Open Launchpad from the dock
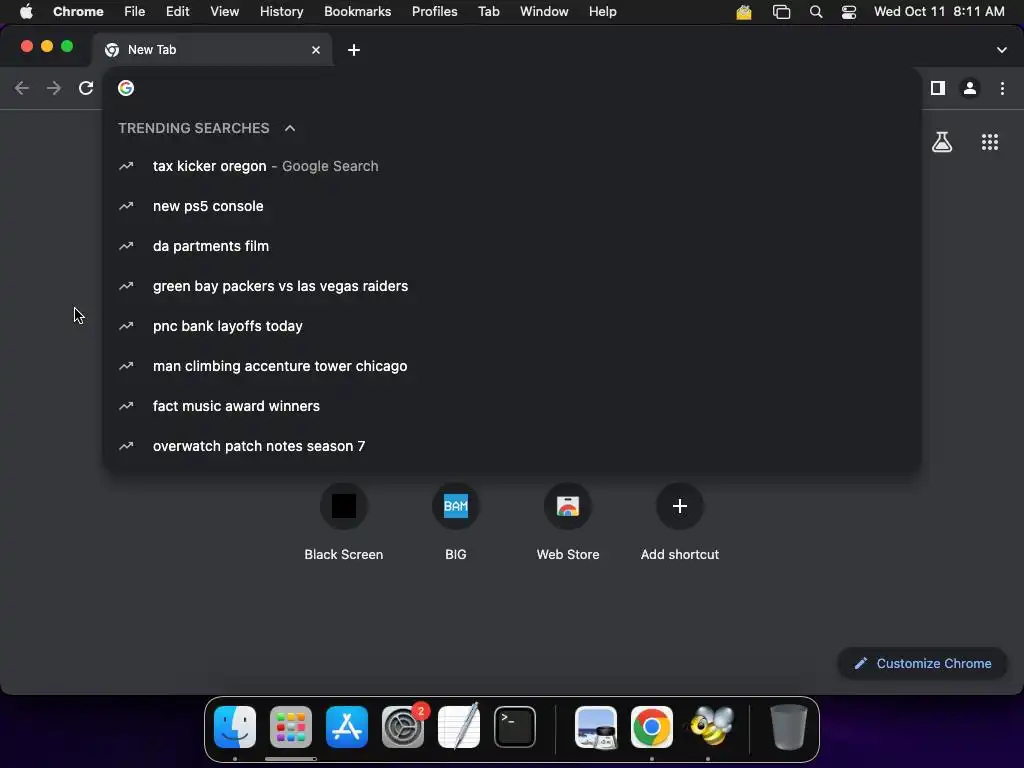This screenshot has height=768, width=1024. pos(291,727)
